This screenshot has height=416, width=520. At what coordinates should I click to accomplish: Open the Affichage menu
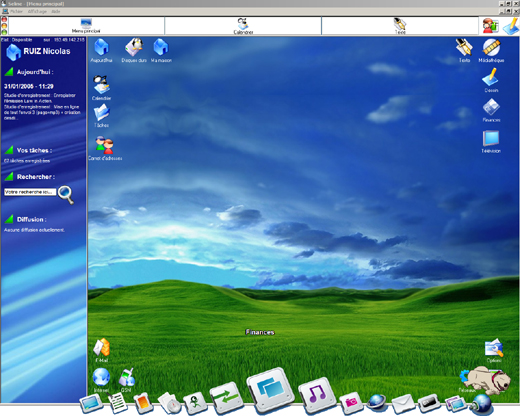pos(37,11)
